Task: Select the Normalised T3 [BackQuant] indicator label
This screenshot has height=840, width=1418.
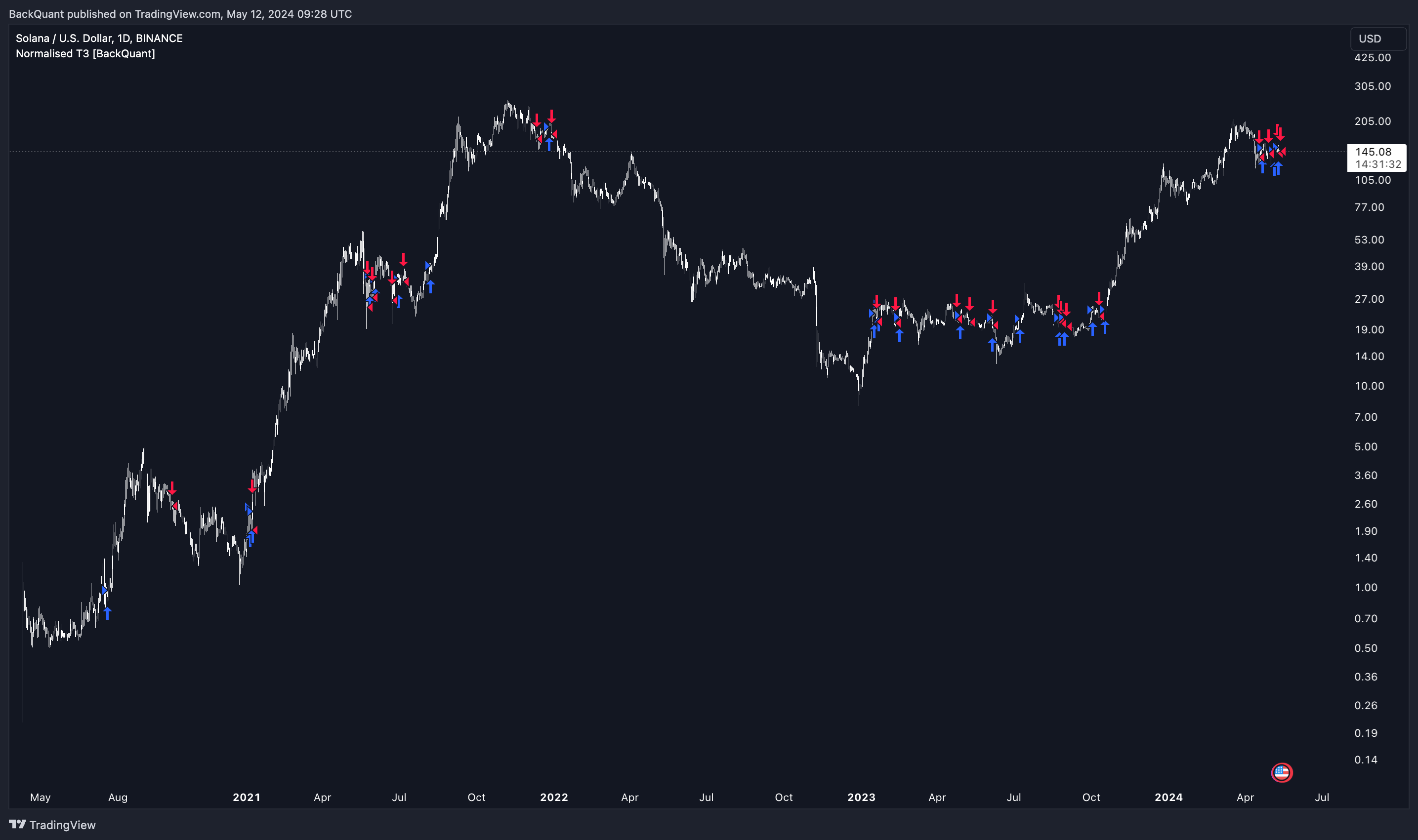Action: (x=85, y=53)
